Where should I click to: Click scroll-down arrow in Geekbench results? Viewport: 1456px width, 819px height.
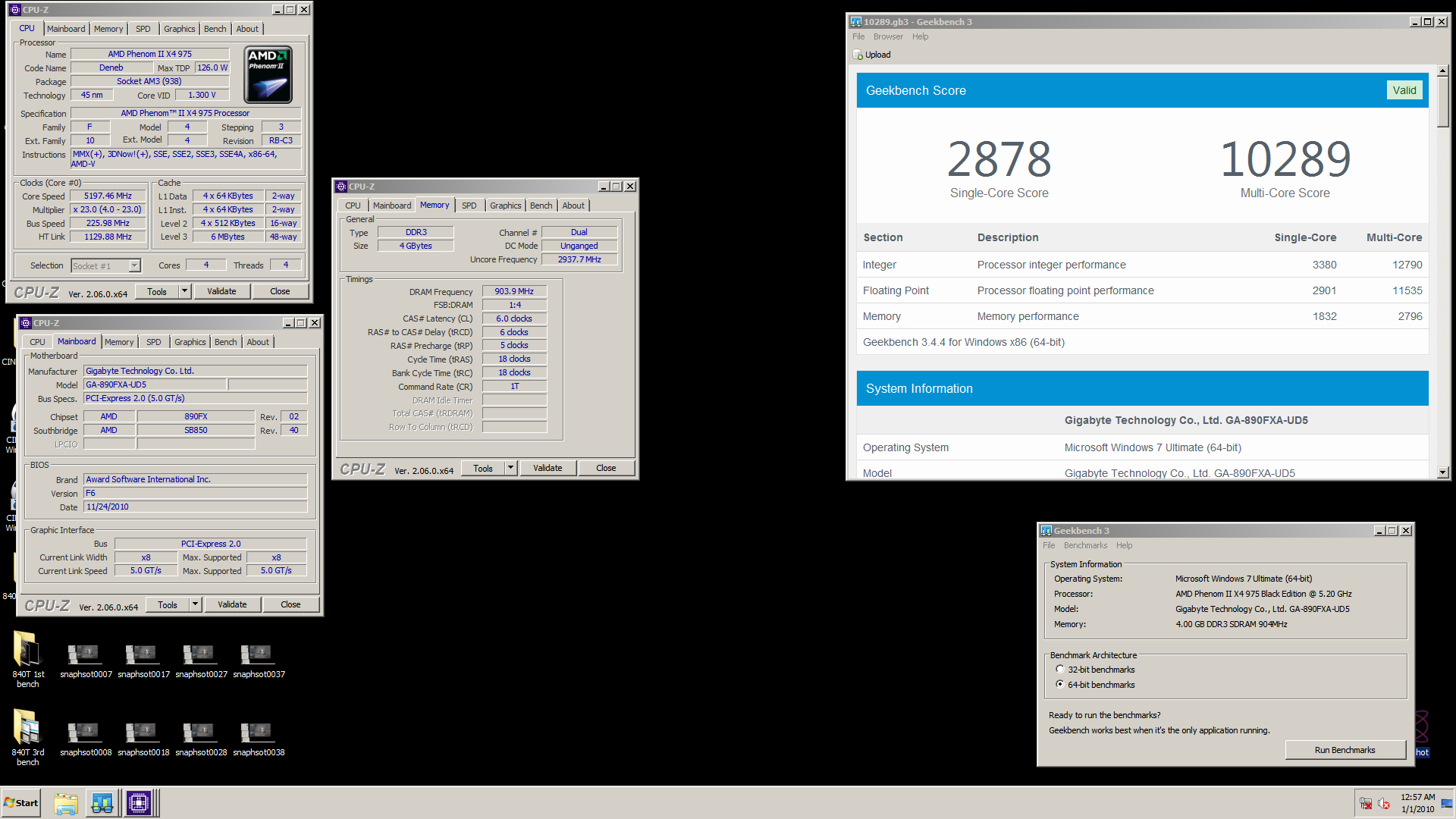[x=1442, y=472]
